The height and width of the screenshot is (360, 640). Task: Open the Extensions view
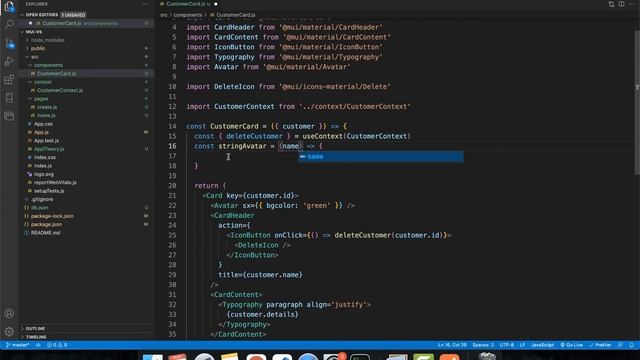(x=9, y=80)
